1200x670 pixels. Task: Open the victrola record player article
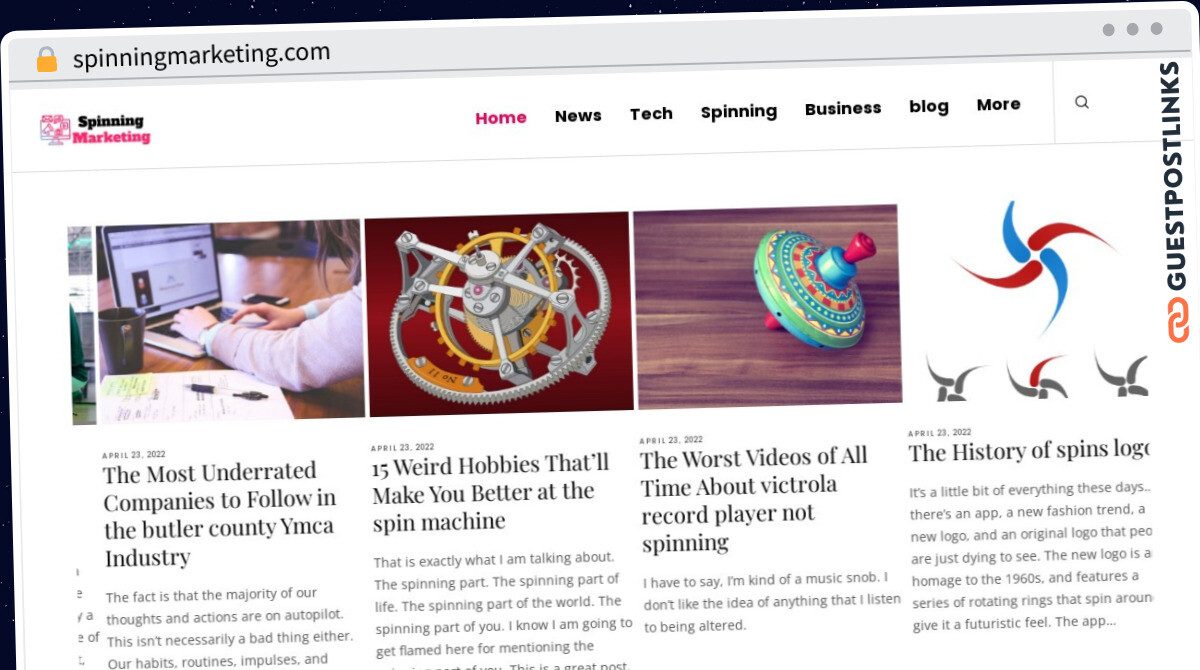click(x=754, y=500)
